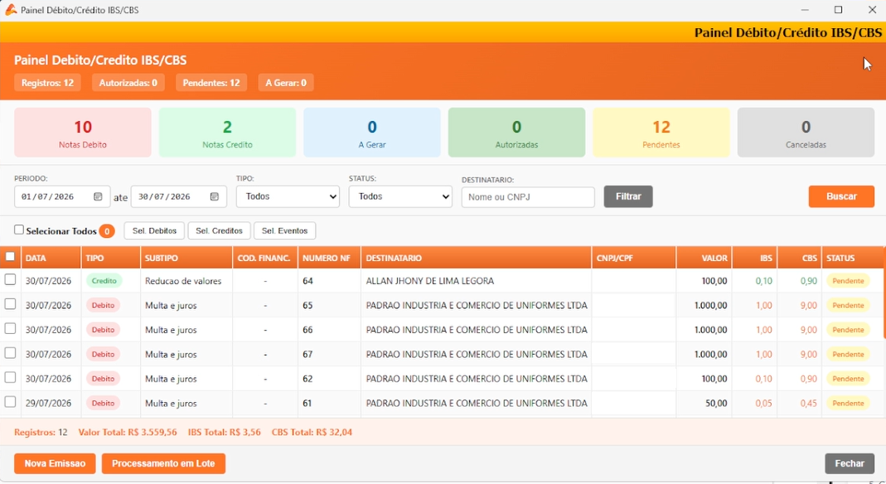The width and height of the screenshot is (886, 484).
Task: Sort by the TIPO column header
Action: tap(111, 258)
